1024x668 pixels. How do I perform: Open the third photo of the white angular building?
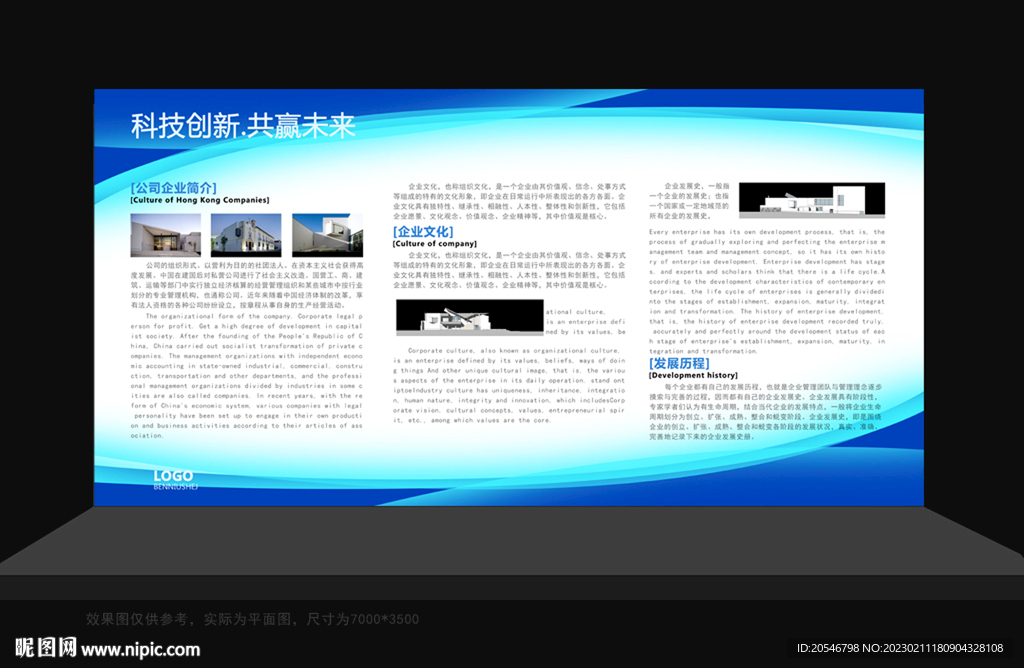[327, 235]
